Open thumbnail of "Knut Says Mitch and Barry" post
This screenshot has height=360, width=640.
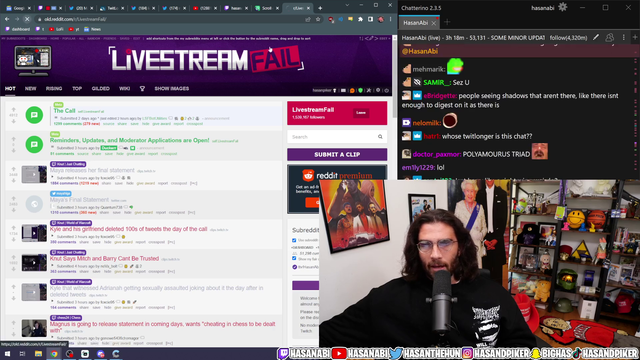click(x=34, y=263)
